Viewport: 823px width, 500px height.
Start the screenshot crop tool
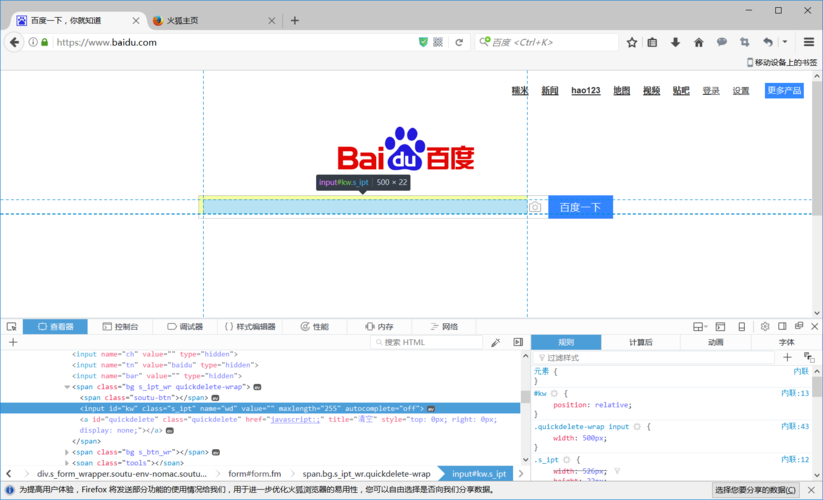(x=745, y=42)
